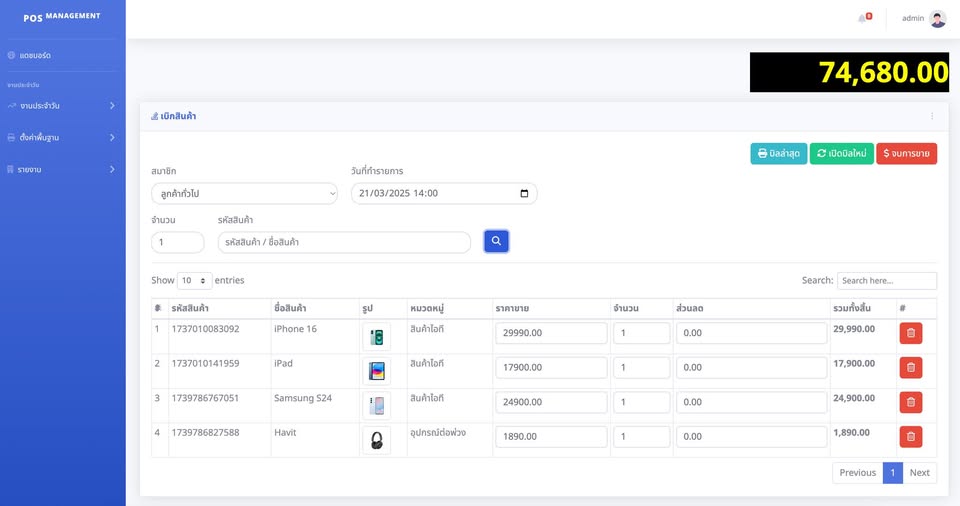Click the red จบการขาย button
960x506 pixels.
click(906, 154)
